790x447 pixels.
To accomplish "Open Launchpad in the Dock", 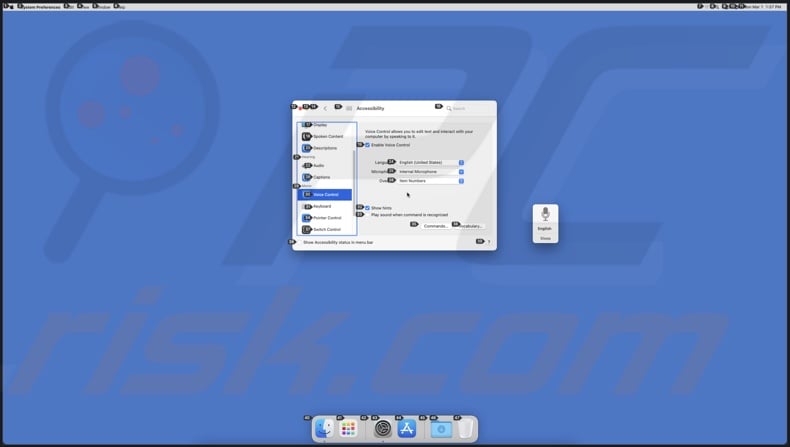I will 349,429.
